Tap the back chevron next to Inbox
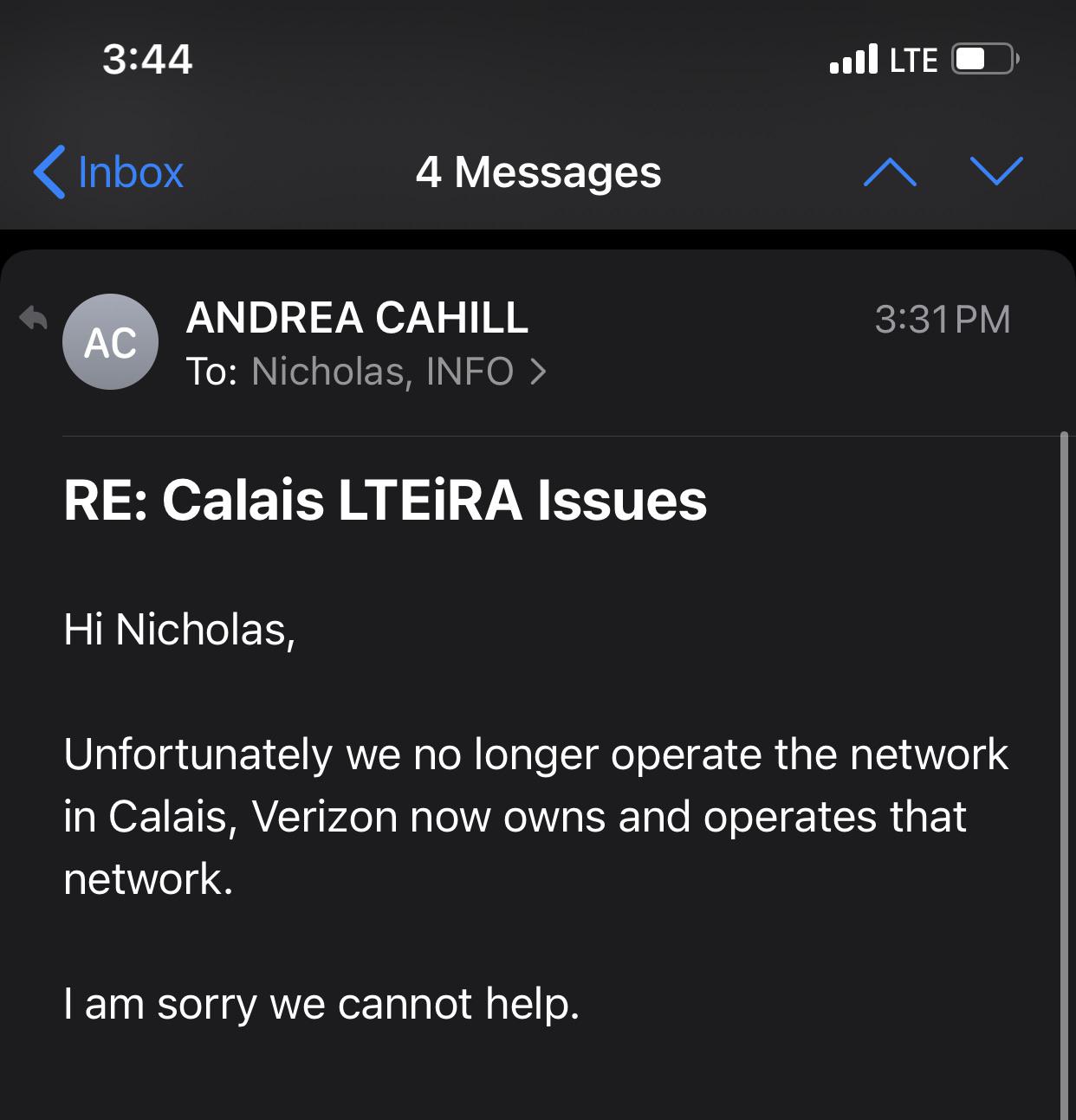Image resolution: width=1076 pixels, height=1120 pixels. (49, 172)
